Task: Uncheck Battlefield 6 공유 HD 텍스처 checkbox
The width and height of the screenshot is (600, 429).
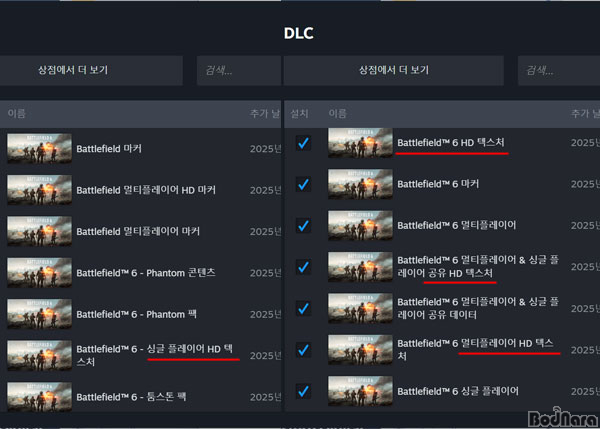Action: pos(303,267)
